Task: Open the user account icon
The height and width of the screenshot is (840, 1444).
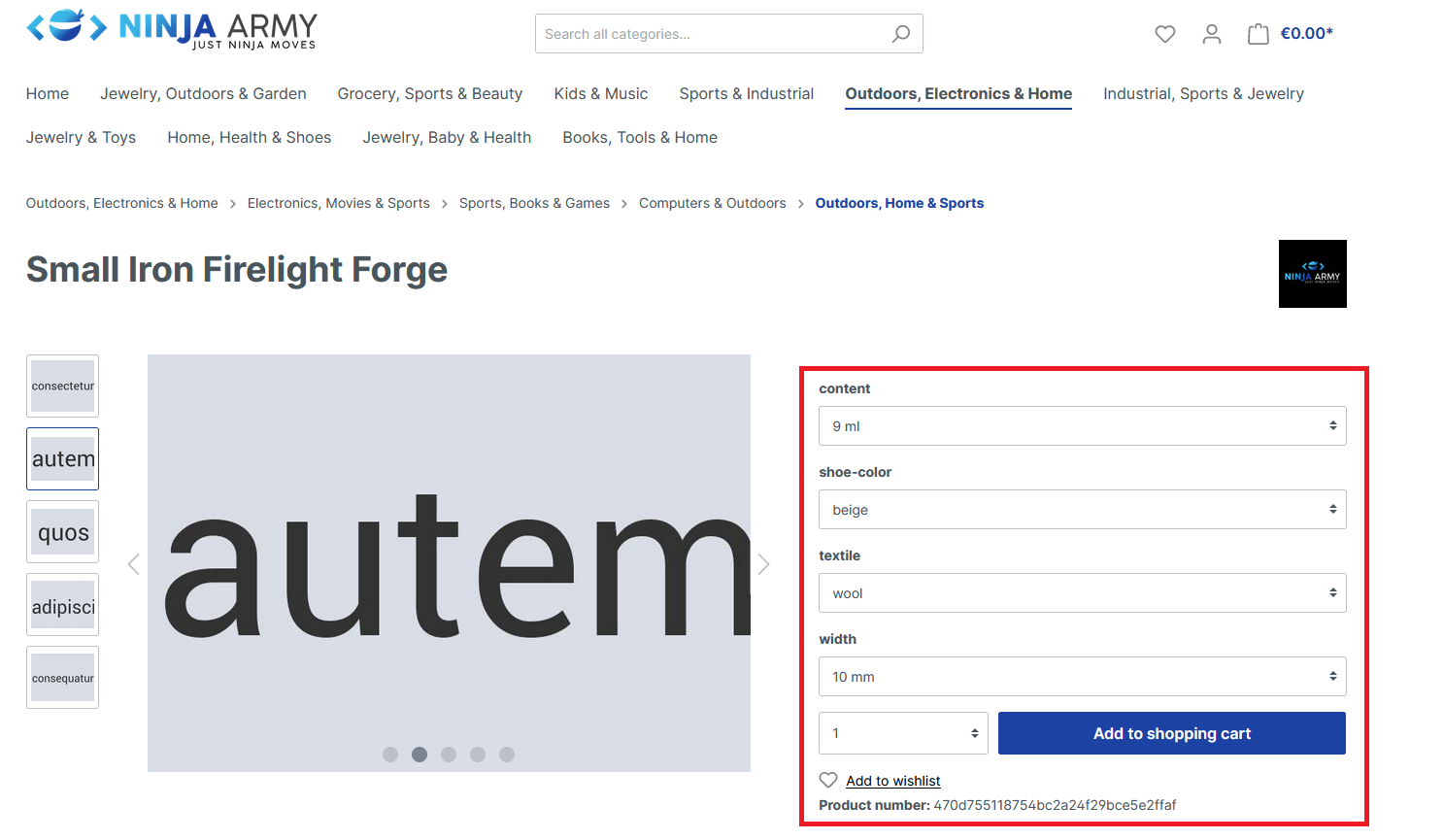Action: click(x=1212, y=34)
